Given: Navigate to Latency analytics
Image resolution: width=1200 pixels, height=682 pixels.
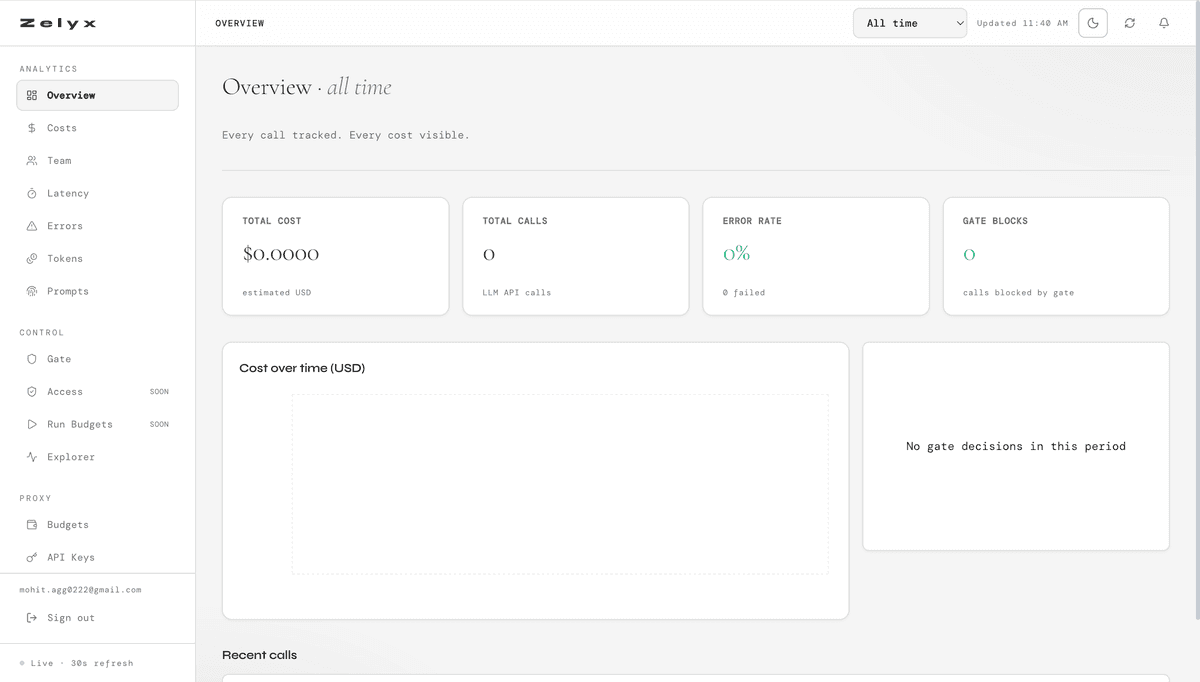Looking at the screenshot, I should point(97,194).
